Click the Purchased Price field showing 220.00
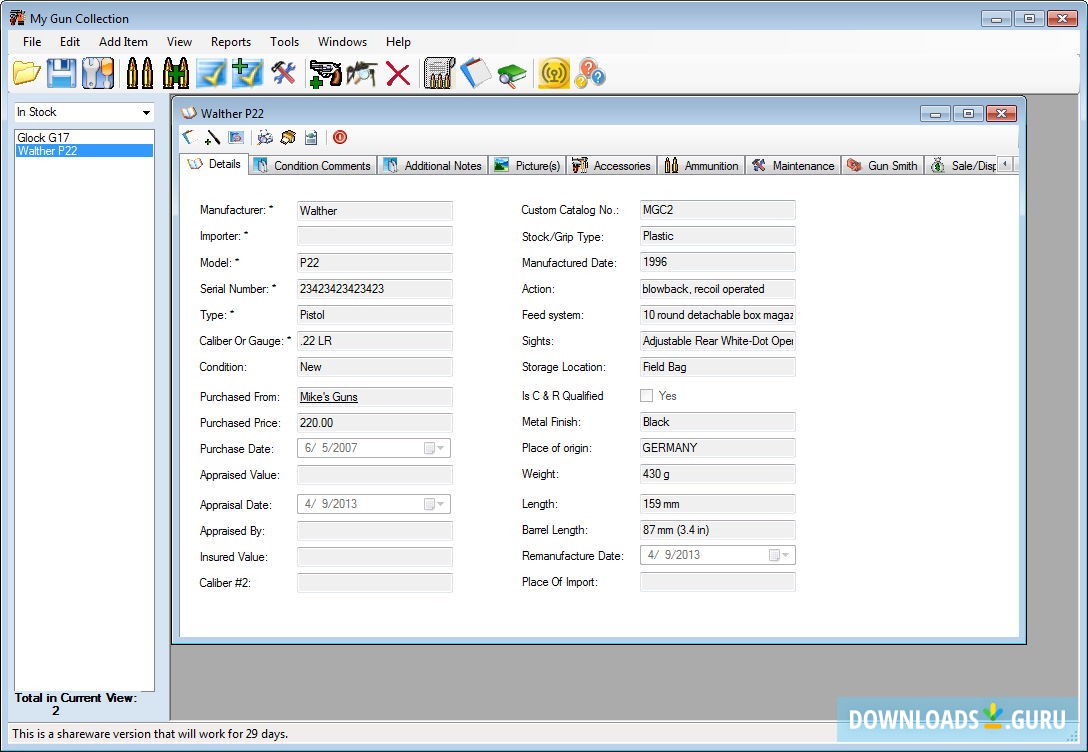The height and width of the screenshot is (752, 1088). click(375, 422)
